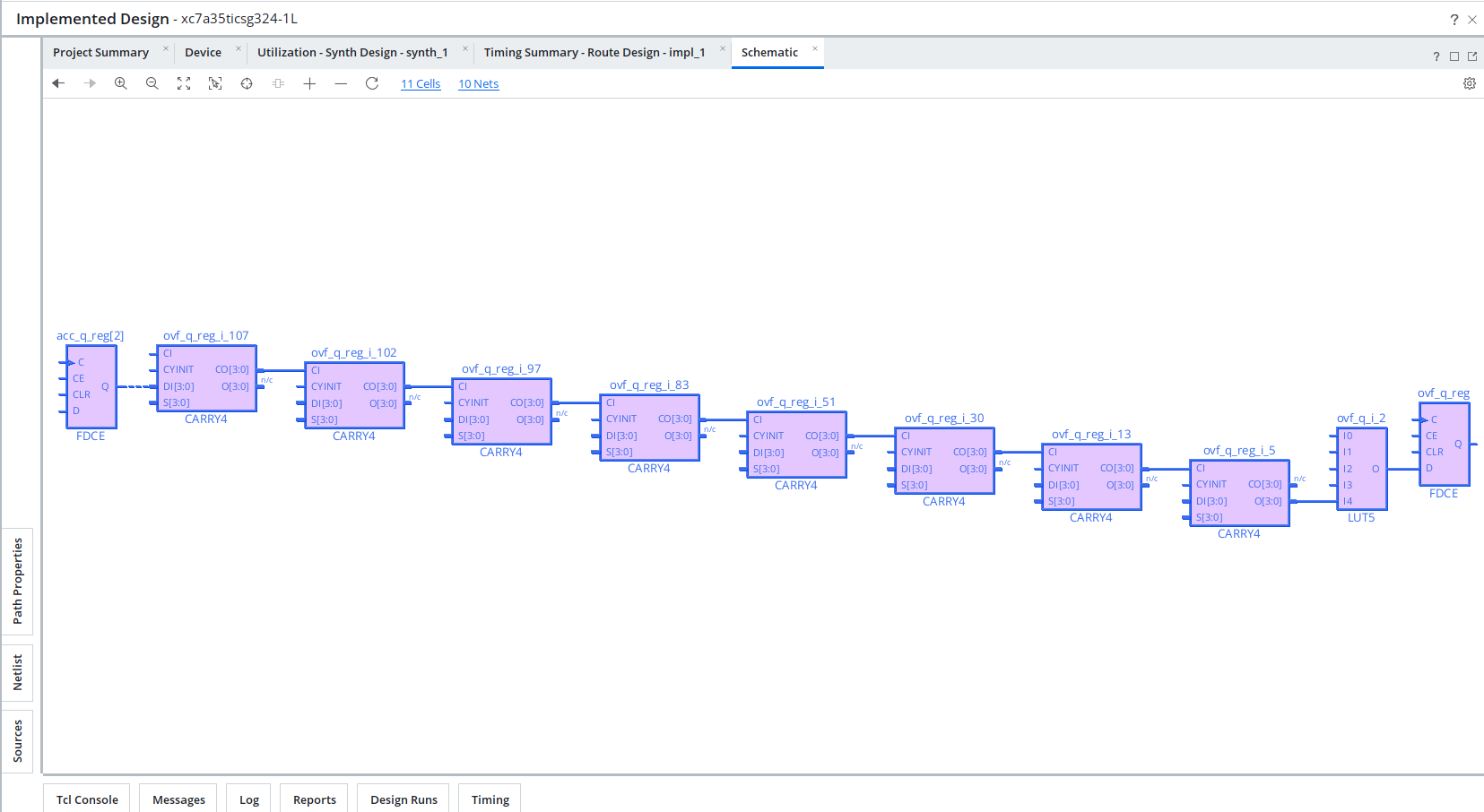Select the ovf_q_reg_i_83 CARRY4 block
Viewport: 1484px width, 812px height.
649,428
